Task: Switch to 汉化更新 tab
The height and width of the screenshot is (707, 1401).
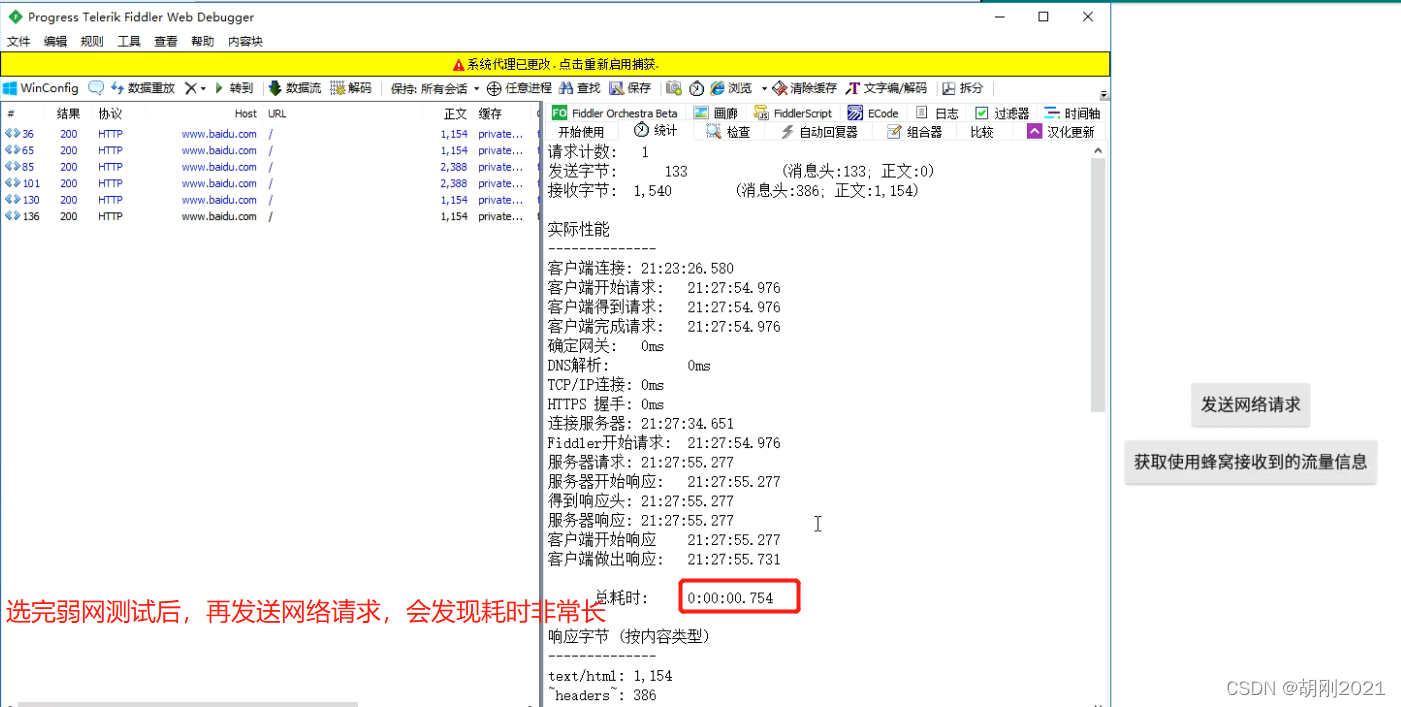Action: (1061, 132)
